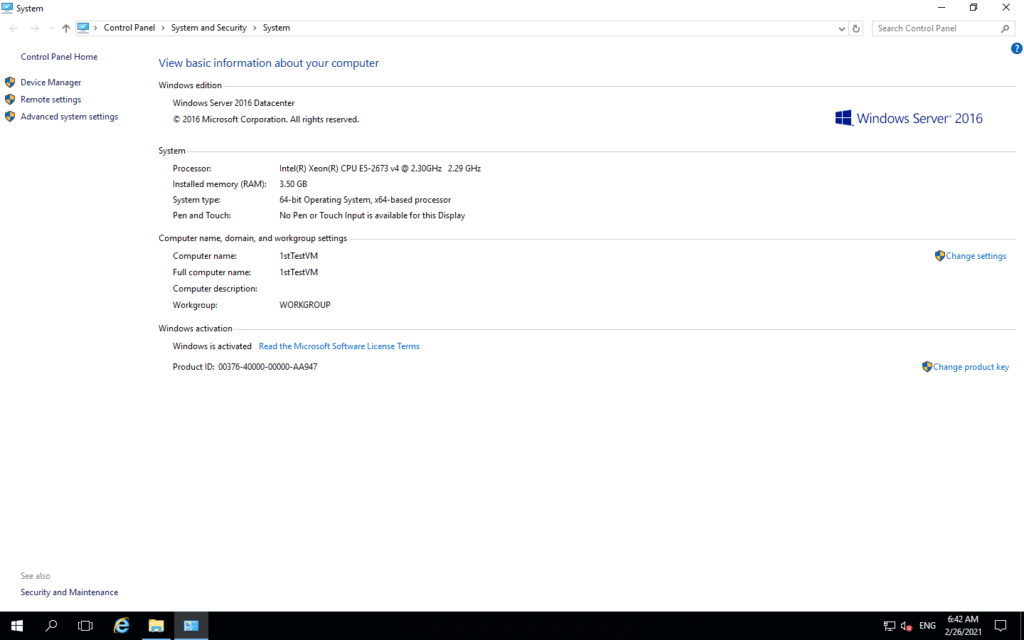1024x640 pixels.
Task: Open Security and Maintenance link
Action: point(69,592)
